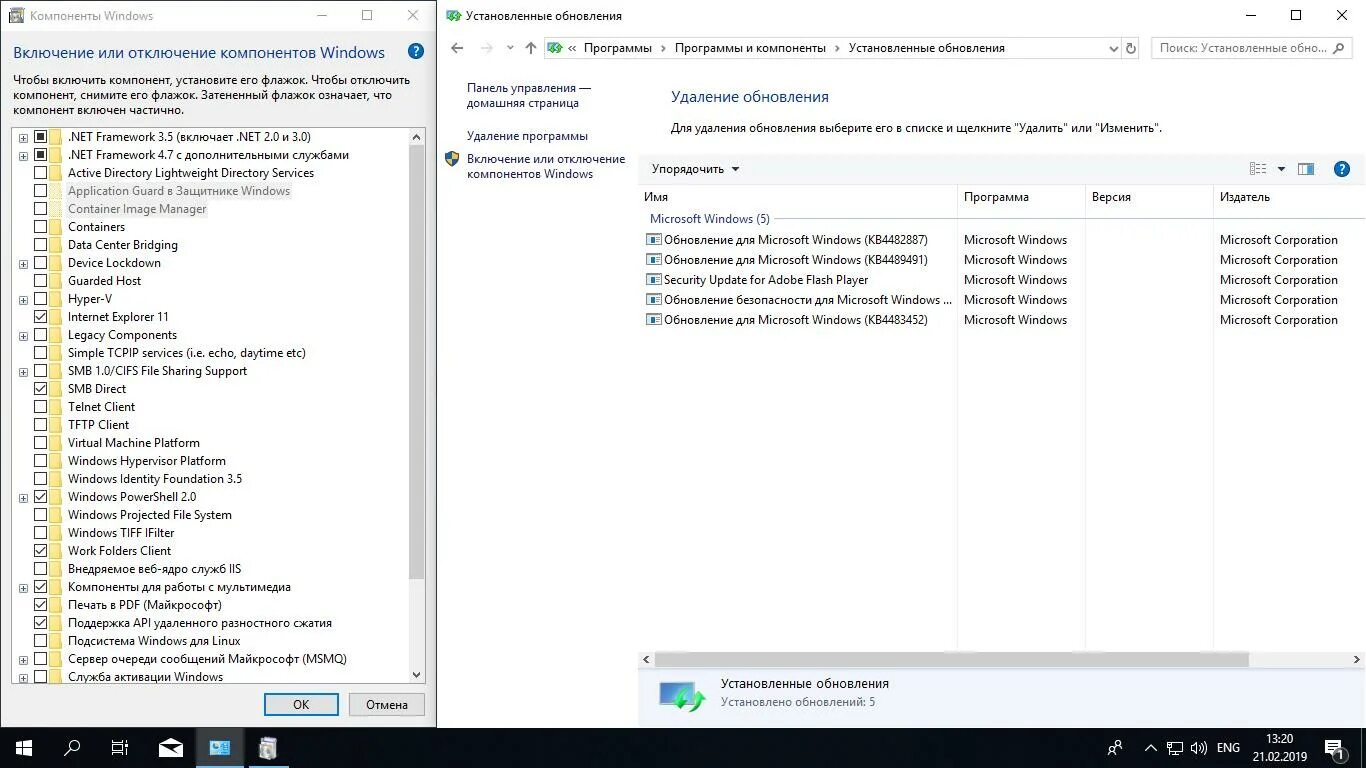Open taskbar search magnifier
Screen dimensions: 1366x768
pos(72,748)
